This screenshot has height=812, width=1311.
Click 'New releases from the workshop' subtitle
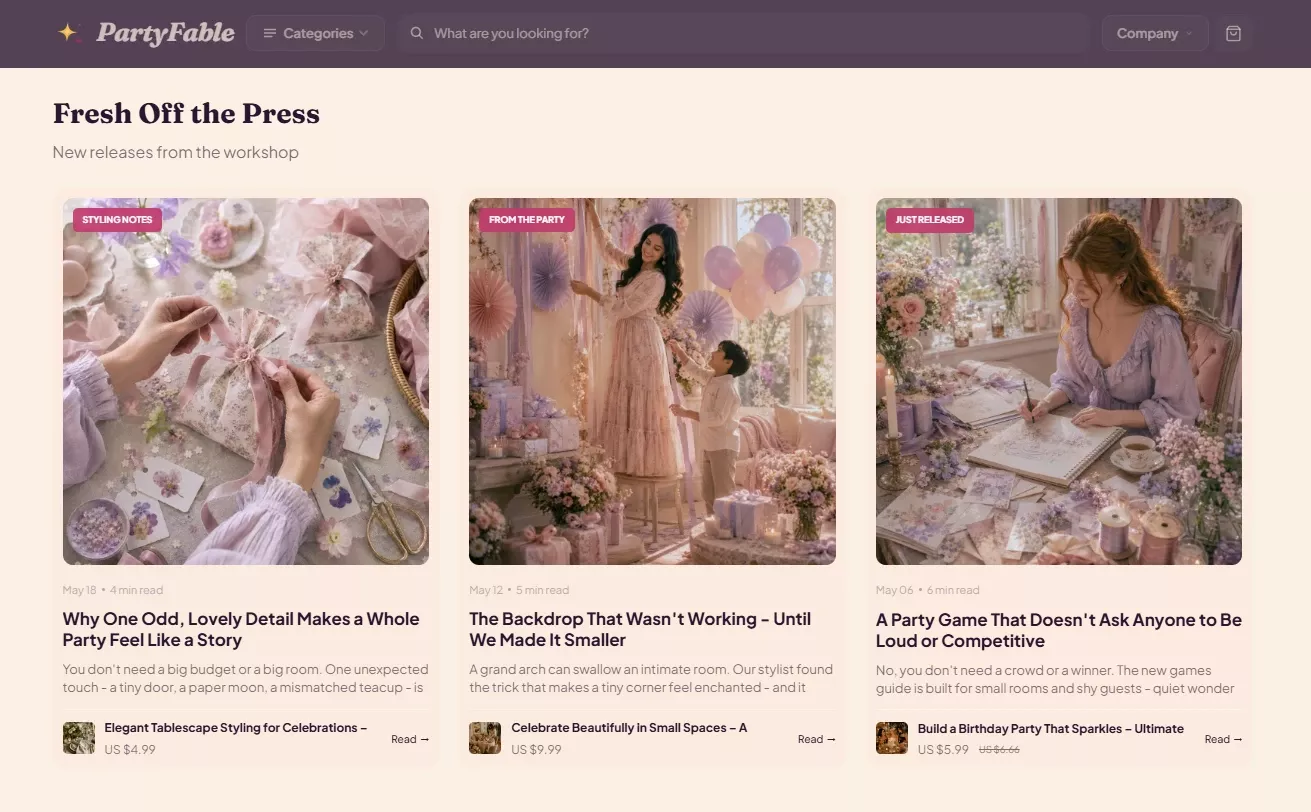pos(176,152)
